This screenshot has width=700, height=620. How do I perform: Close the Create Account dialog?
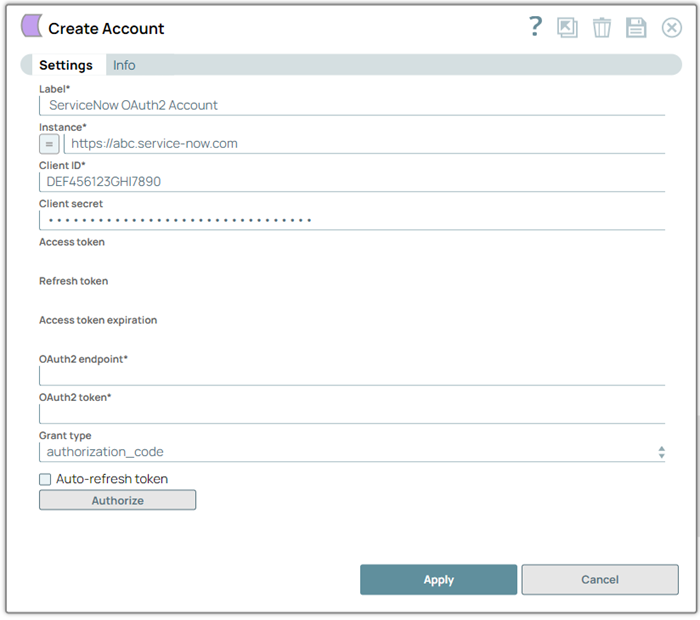pos(671,28)
